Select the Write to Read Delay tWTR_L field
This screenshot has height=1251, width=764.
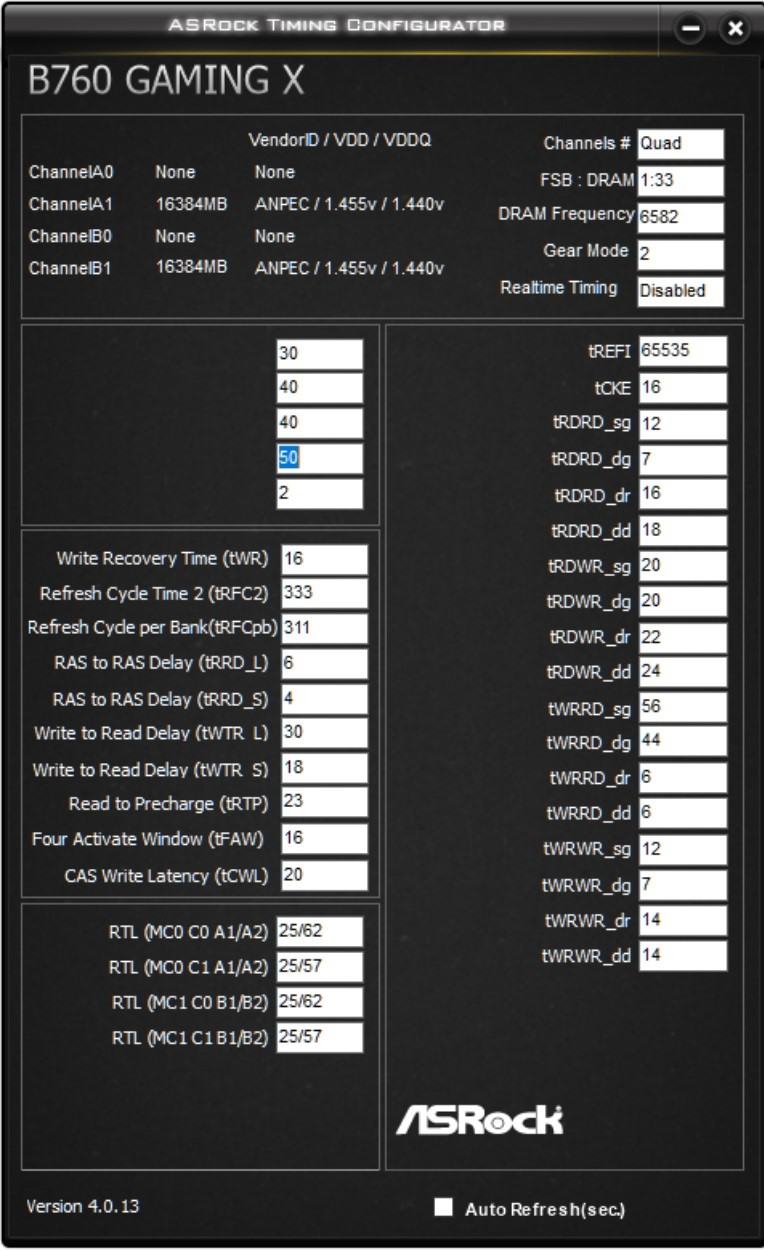324,733
